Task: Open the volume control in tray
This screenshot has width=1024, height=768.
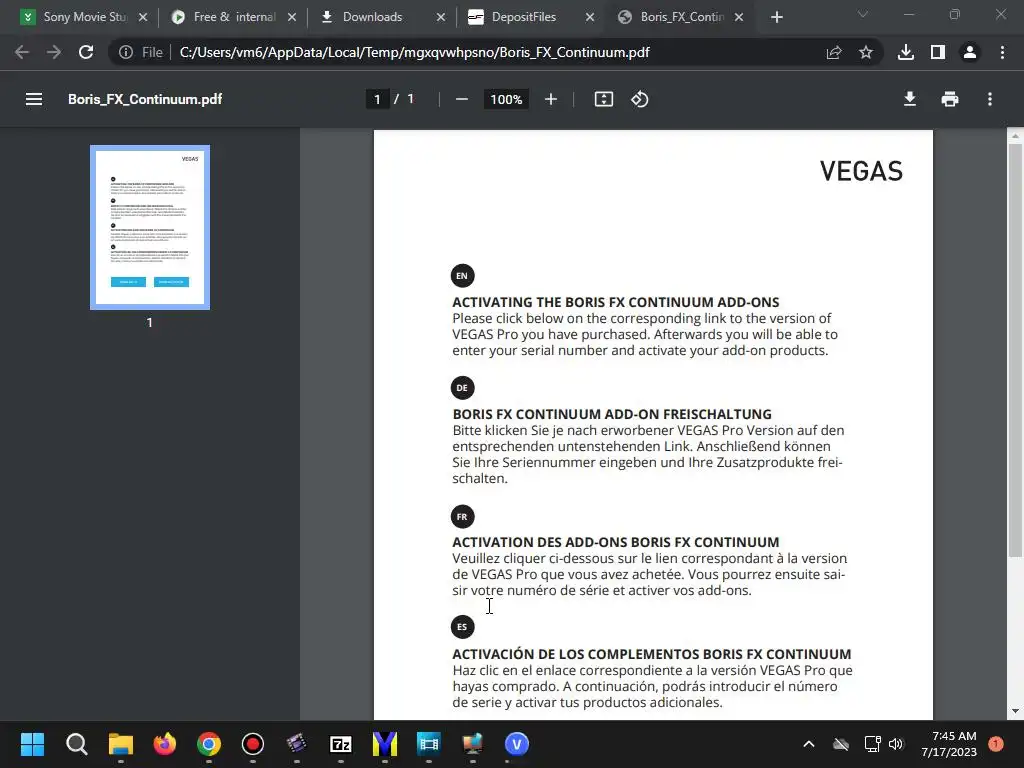Action: pos(895,744)
